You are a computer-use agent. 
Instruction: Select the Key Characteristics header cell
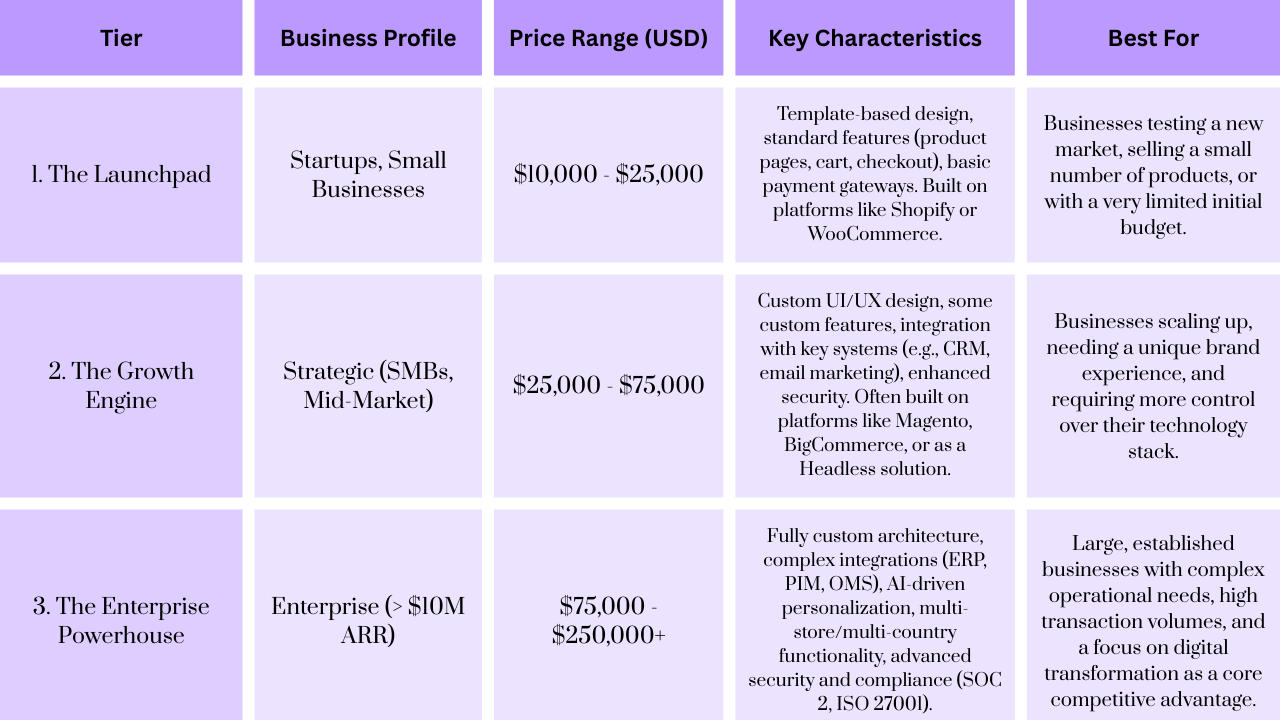(x=875, y=38)
